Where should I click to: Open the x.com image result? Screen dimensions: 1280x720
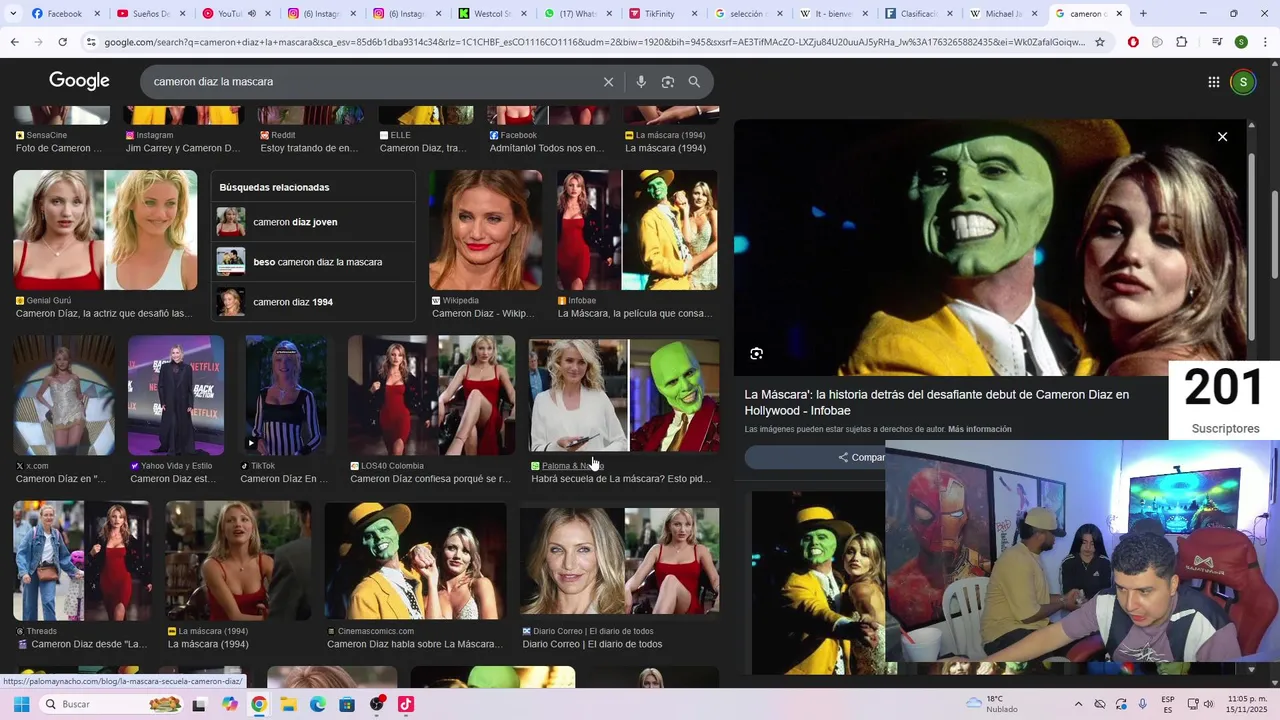point(64,395)
